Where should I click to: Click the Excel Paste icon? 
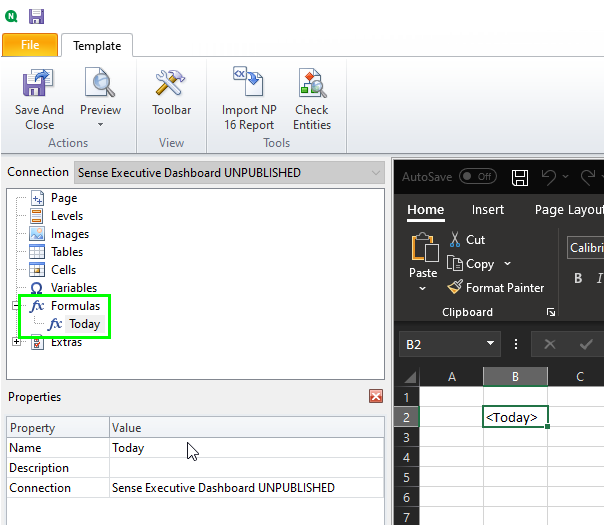click(423, 256)
